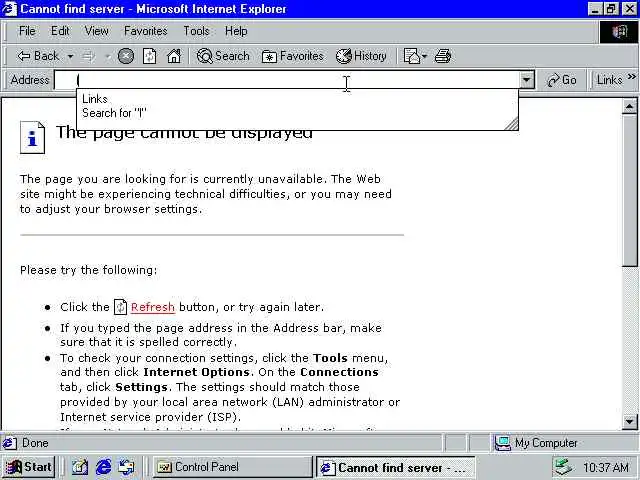640x480 pixels.
Task: Click the info icon beside page heading
Action: [32, 138]
